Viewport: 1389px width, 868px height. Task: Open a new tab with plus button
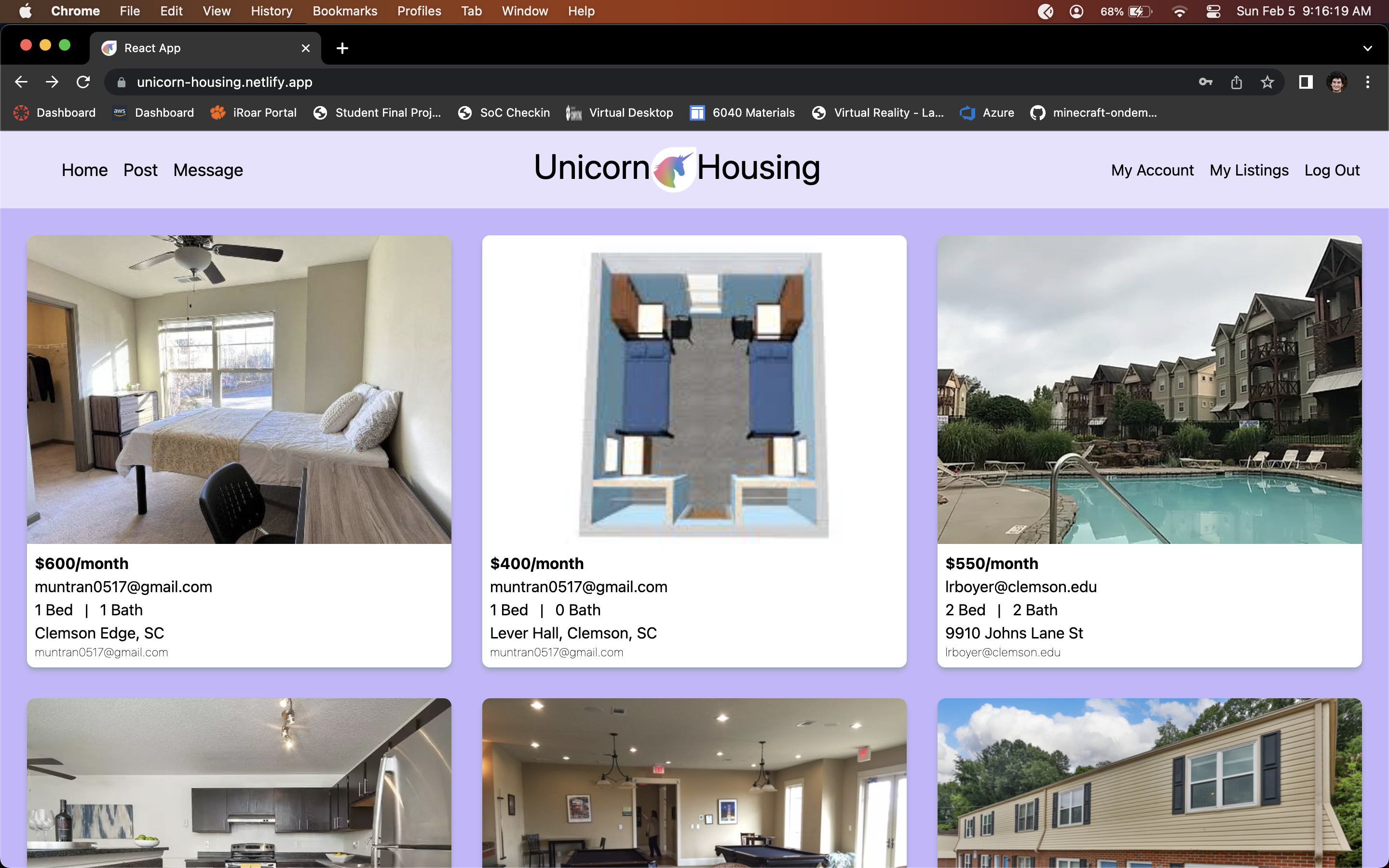pyautogui.click(x=342, y=48)
